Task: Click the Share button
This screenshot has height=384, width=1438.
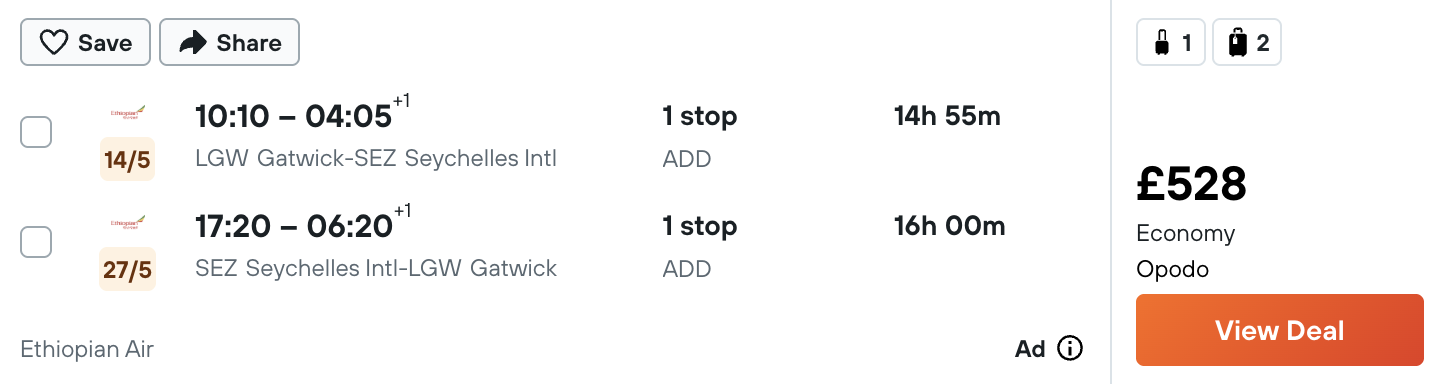Action: 229,43
